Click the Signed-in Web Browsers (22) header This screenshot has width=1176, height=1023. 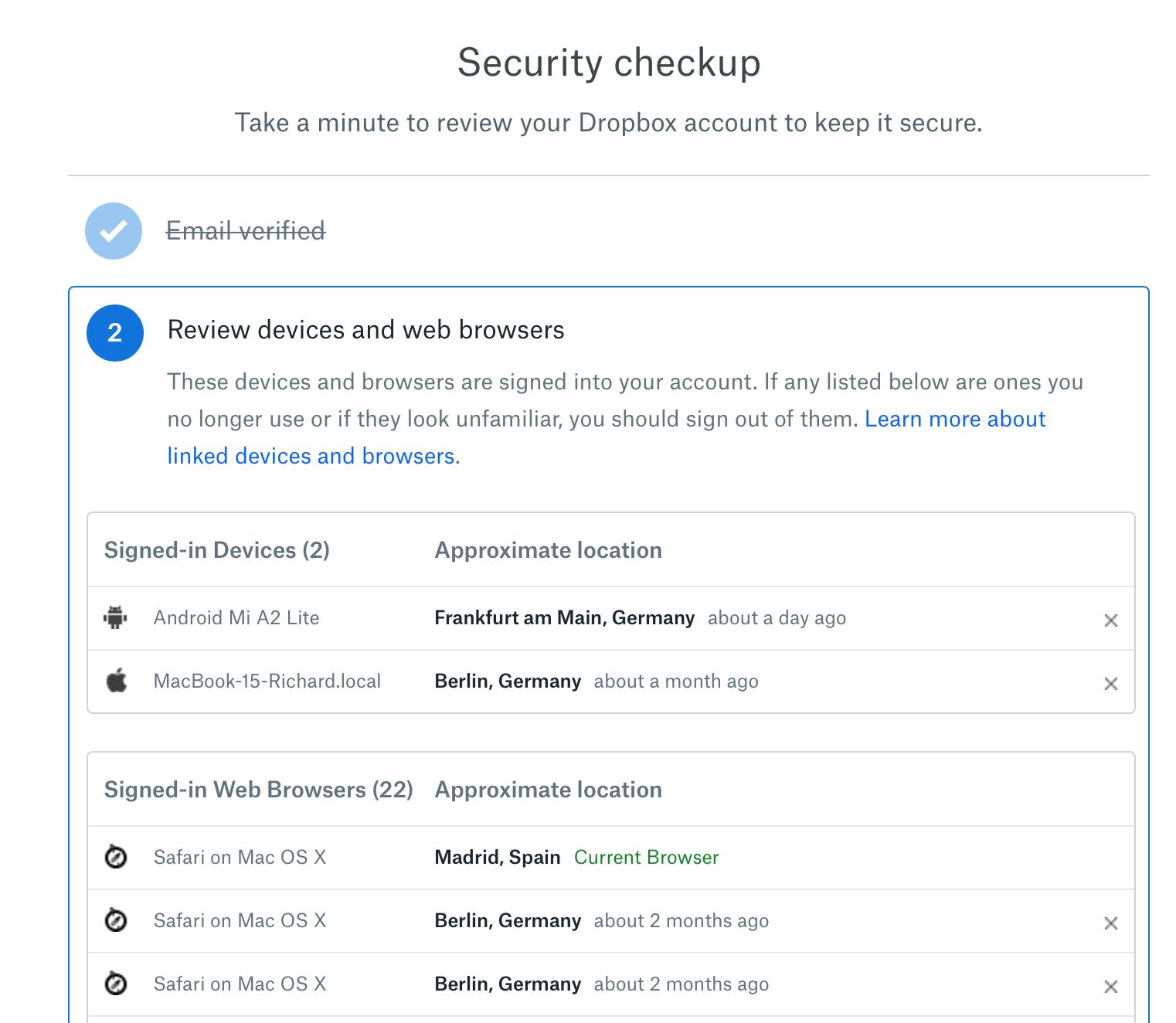pos(259,790)
